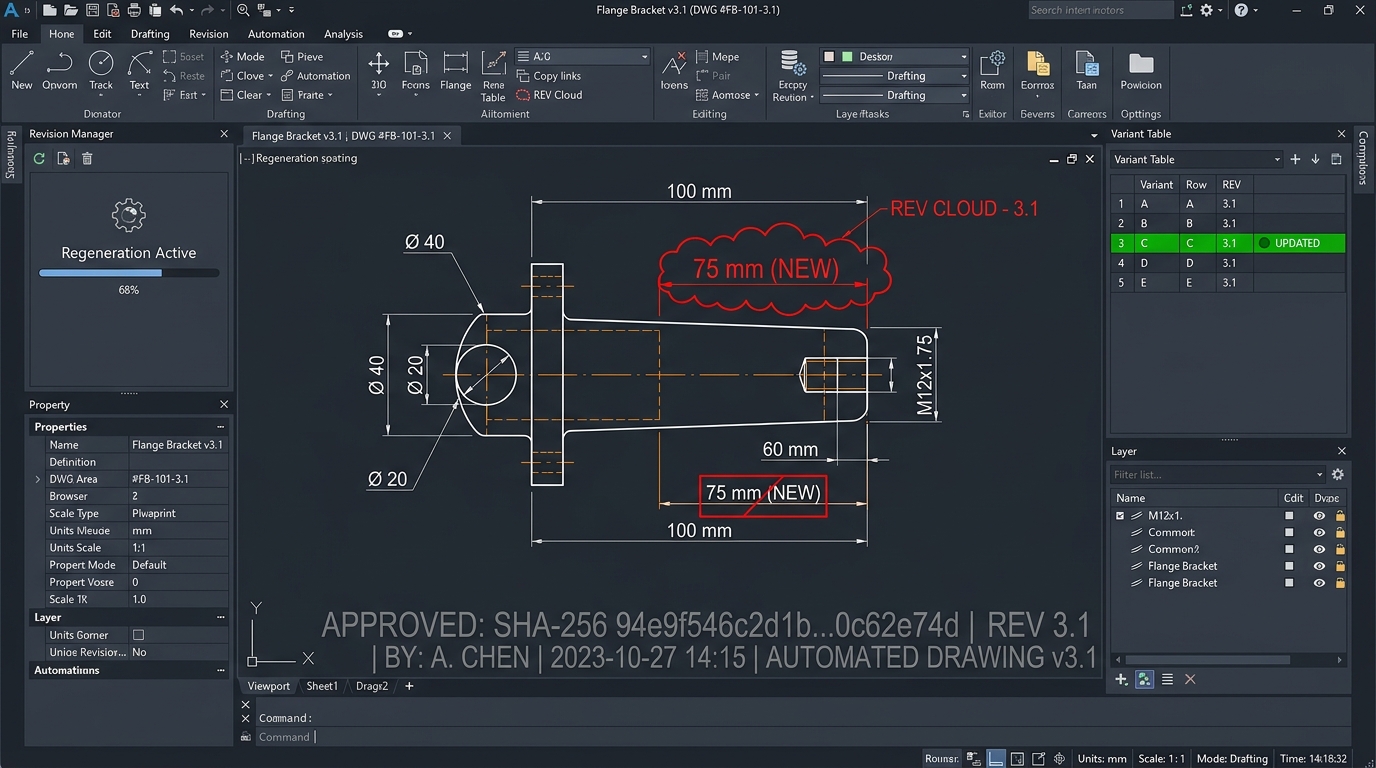Click the Copy links tool
This screenshot has height=768, width=1376.
[548, 76]
